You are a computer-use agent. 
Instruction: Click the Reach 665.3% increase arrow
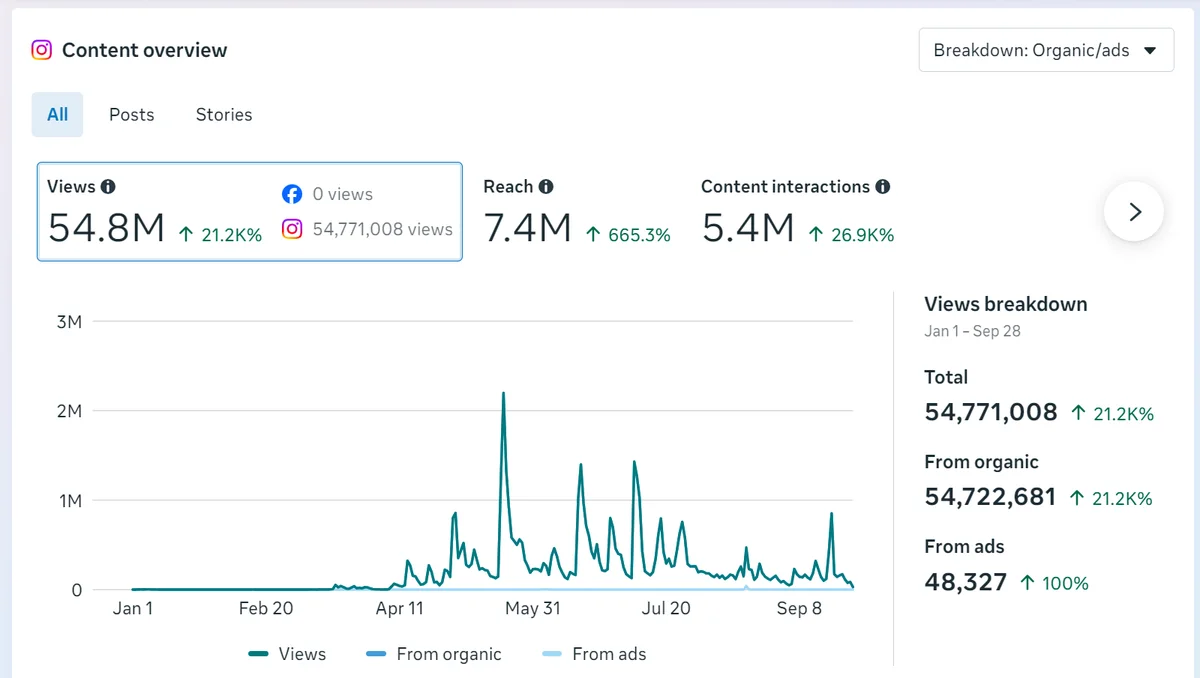593,235
